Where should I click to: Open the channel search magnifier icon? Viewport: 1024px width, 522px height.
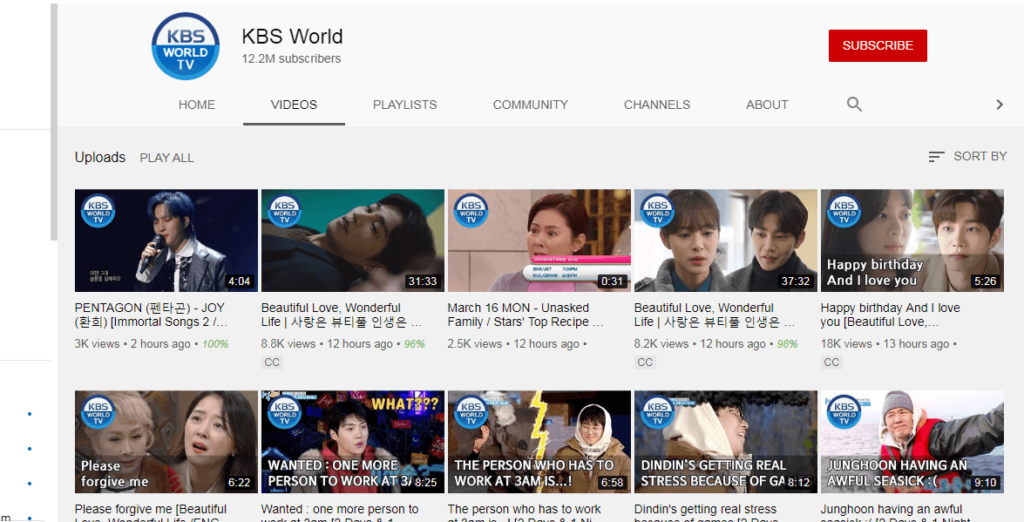coord(854,105)
